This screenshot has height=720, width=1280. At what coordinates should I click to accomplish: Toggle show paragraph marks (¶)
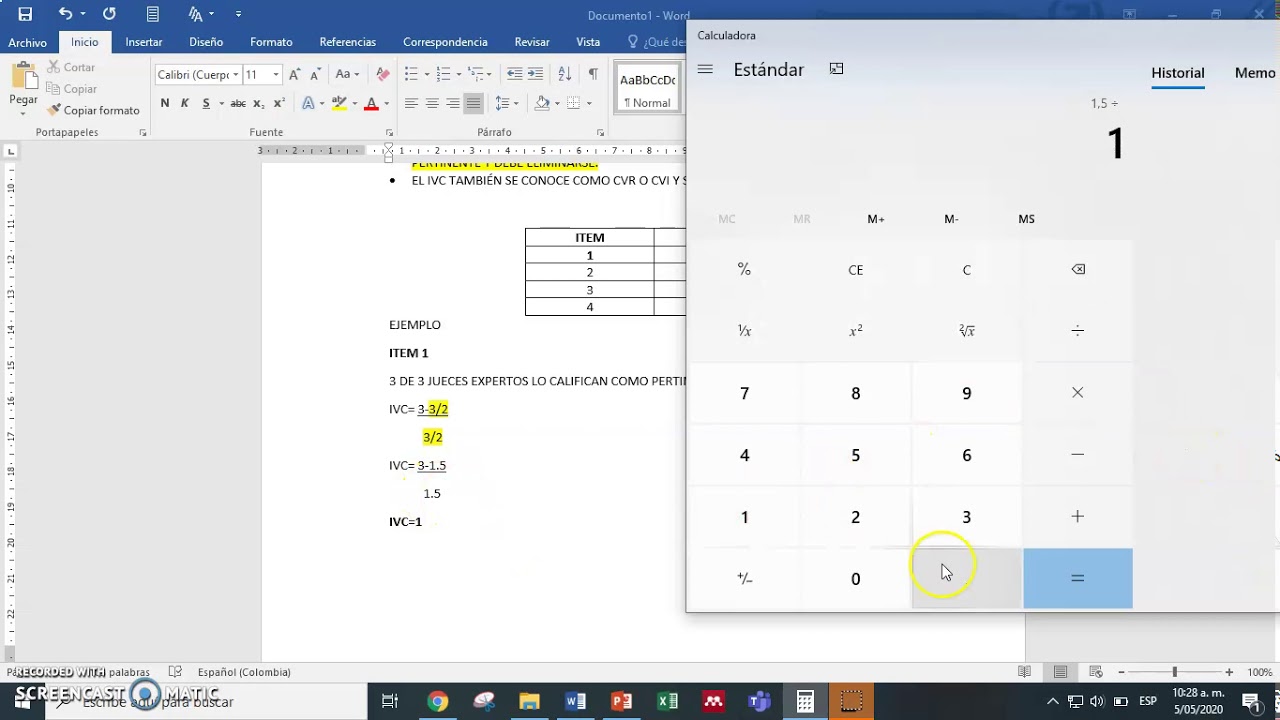[x=593, y=74]
